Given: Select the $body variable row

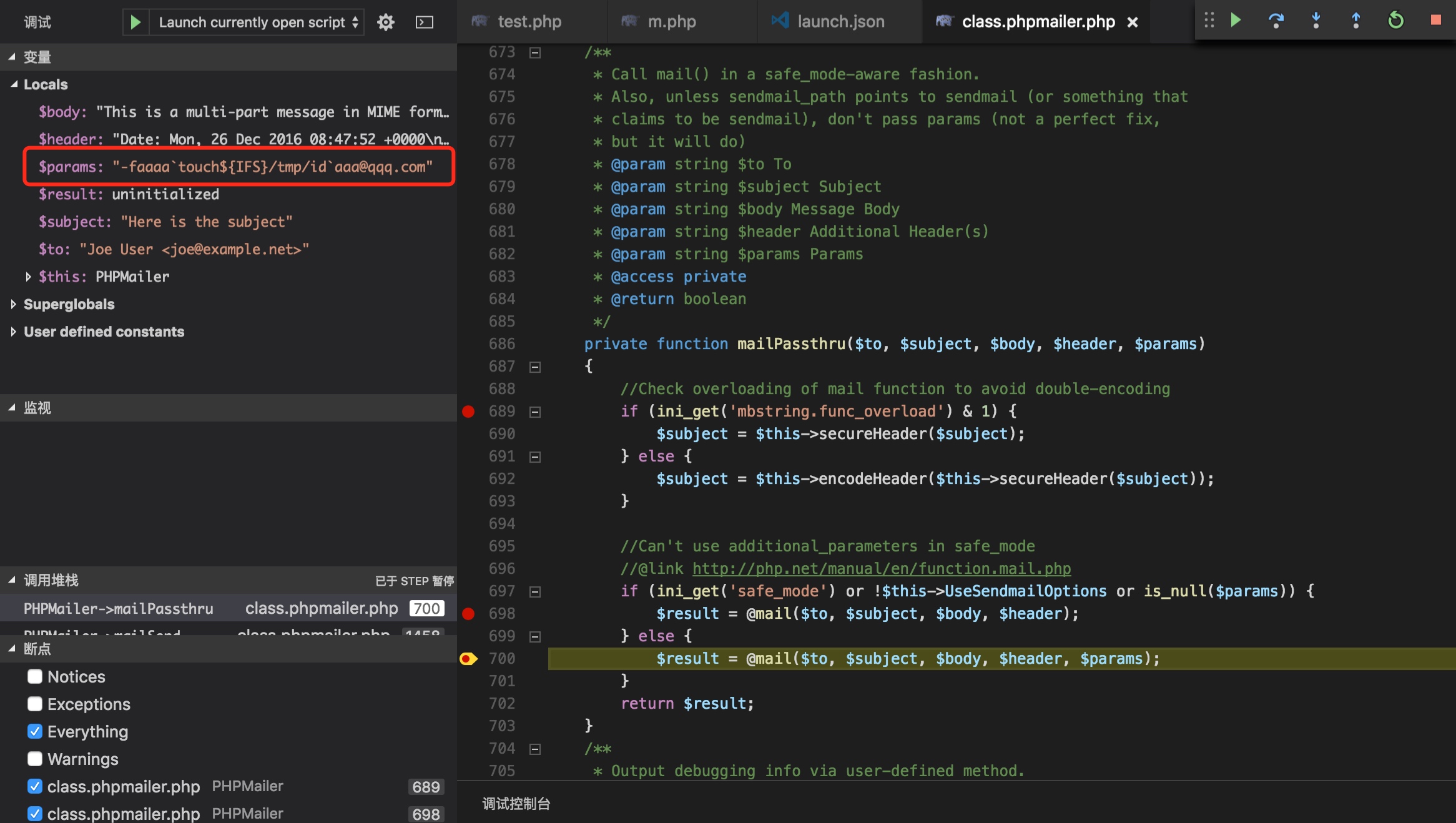Looking at the screenshot, I should click(x=229, y=112).
